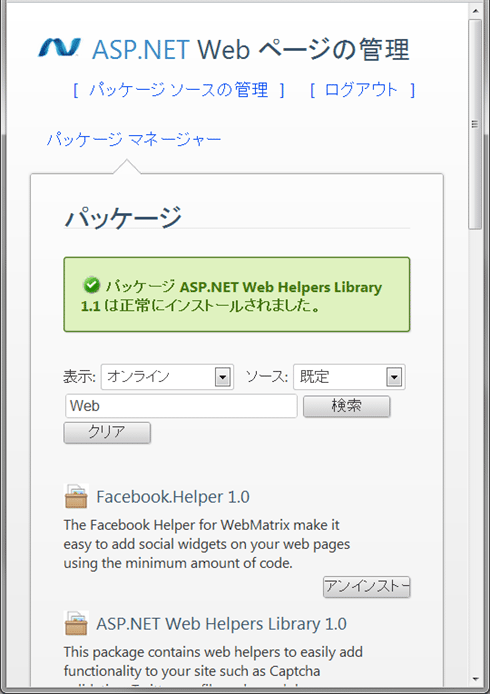
Task: Click the green checkmark success icon
Action: [x=92, y=285]
